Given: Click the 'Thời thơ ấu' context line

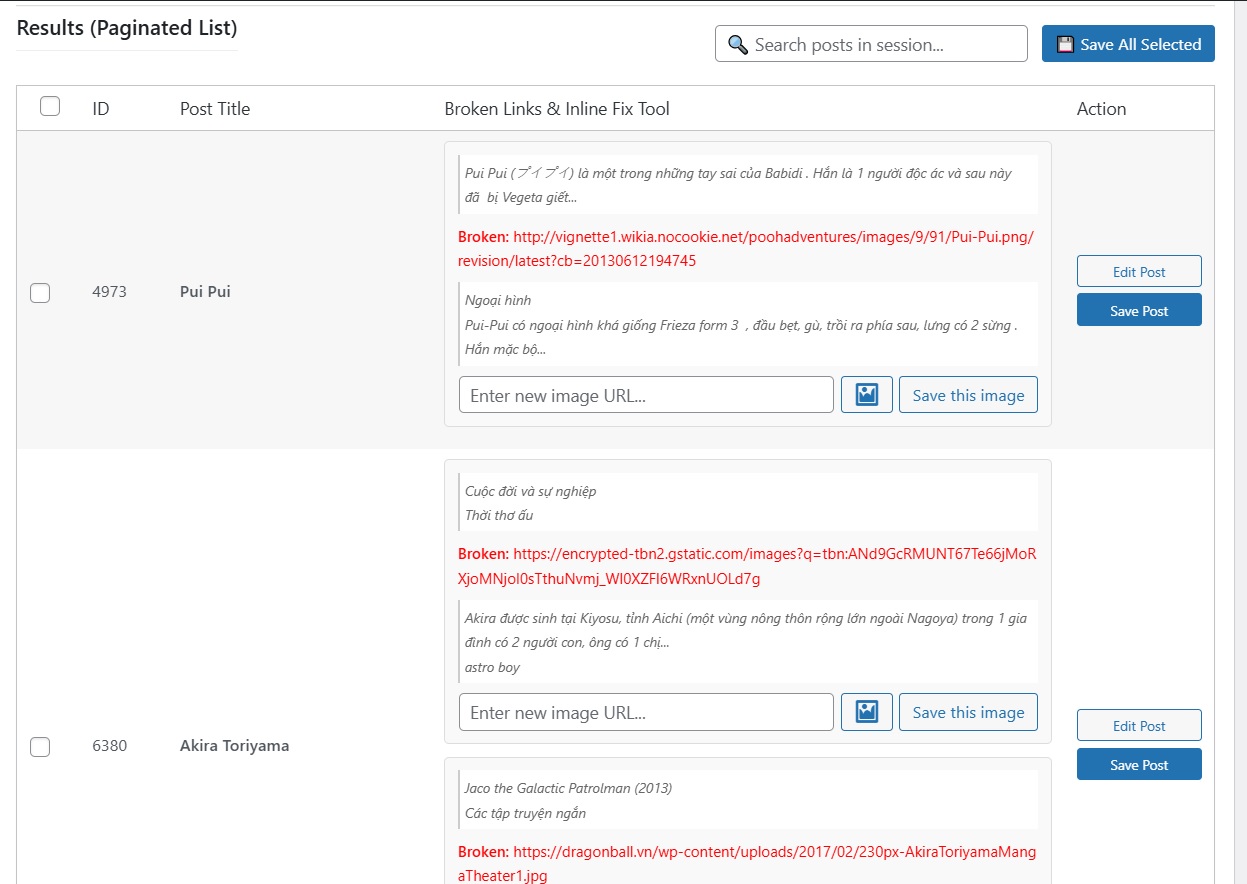Looking at the screenshot, I should click(x=499, y=515).
